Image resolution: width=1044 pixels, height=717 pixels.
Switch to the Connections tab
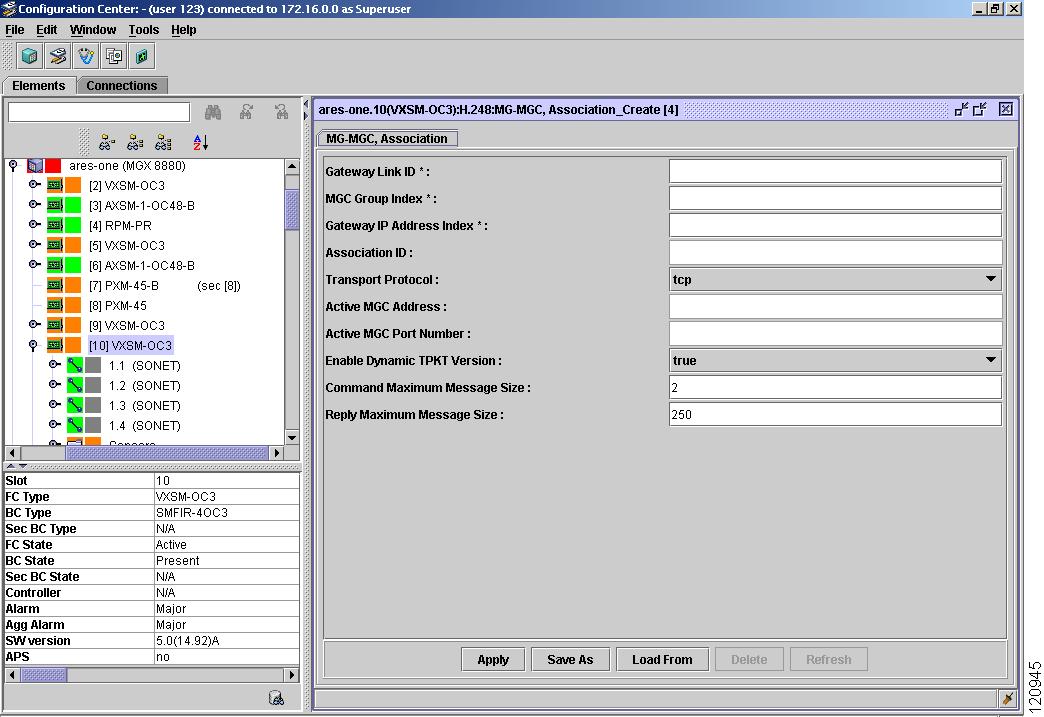pyautogui.click(x=122, y=86)
